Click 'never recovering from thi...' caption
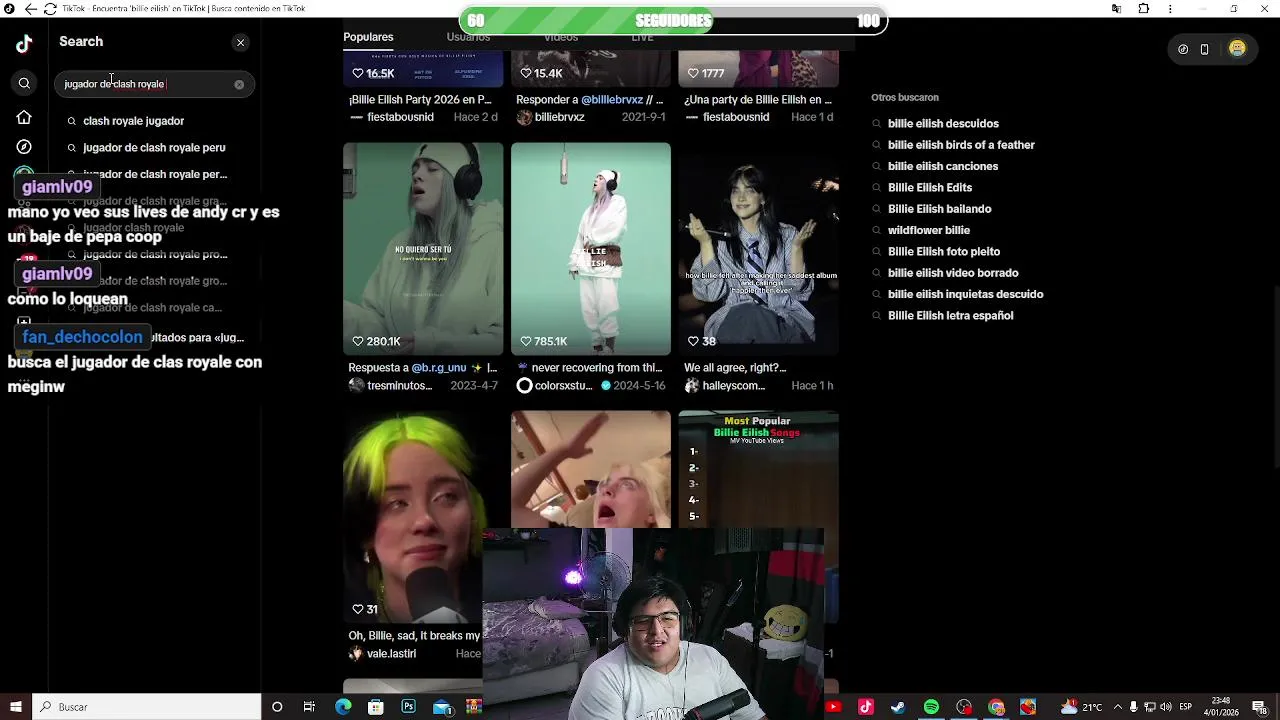The image size is (1280, 720). [x=597, y=368]
